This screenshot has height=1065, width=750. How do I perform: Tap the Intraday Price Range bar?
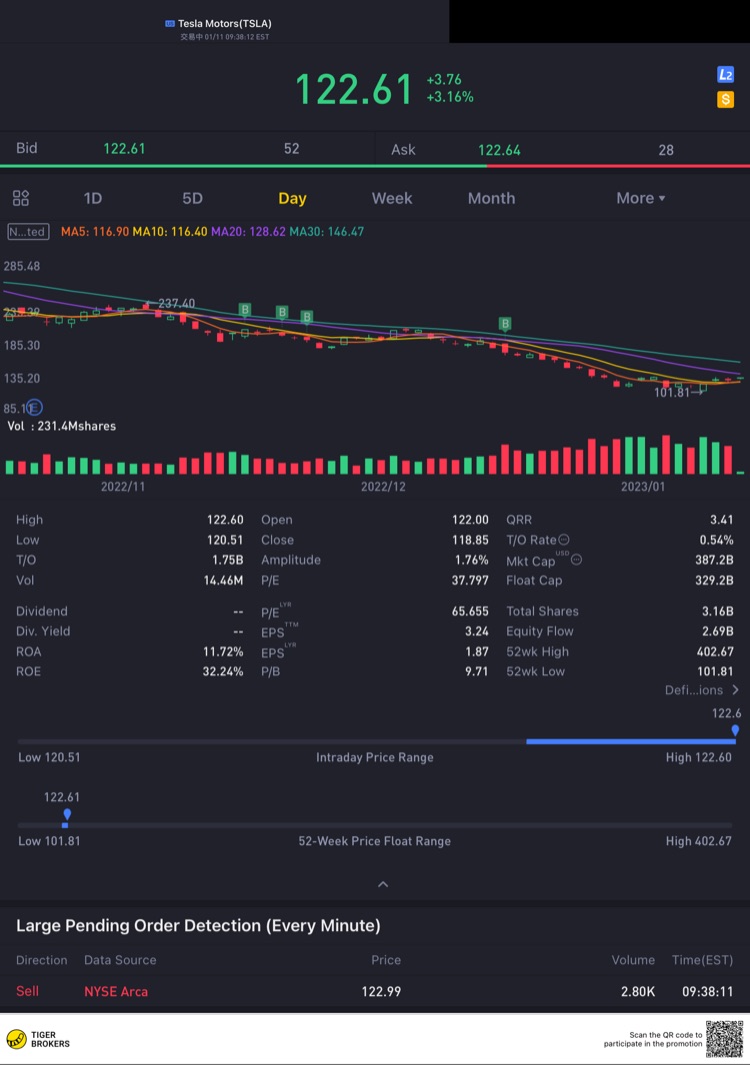pos(376,741)
